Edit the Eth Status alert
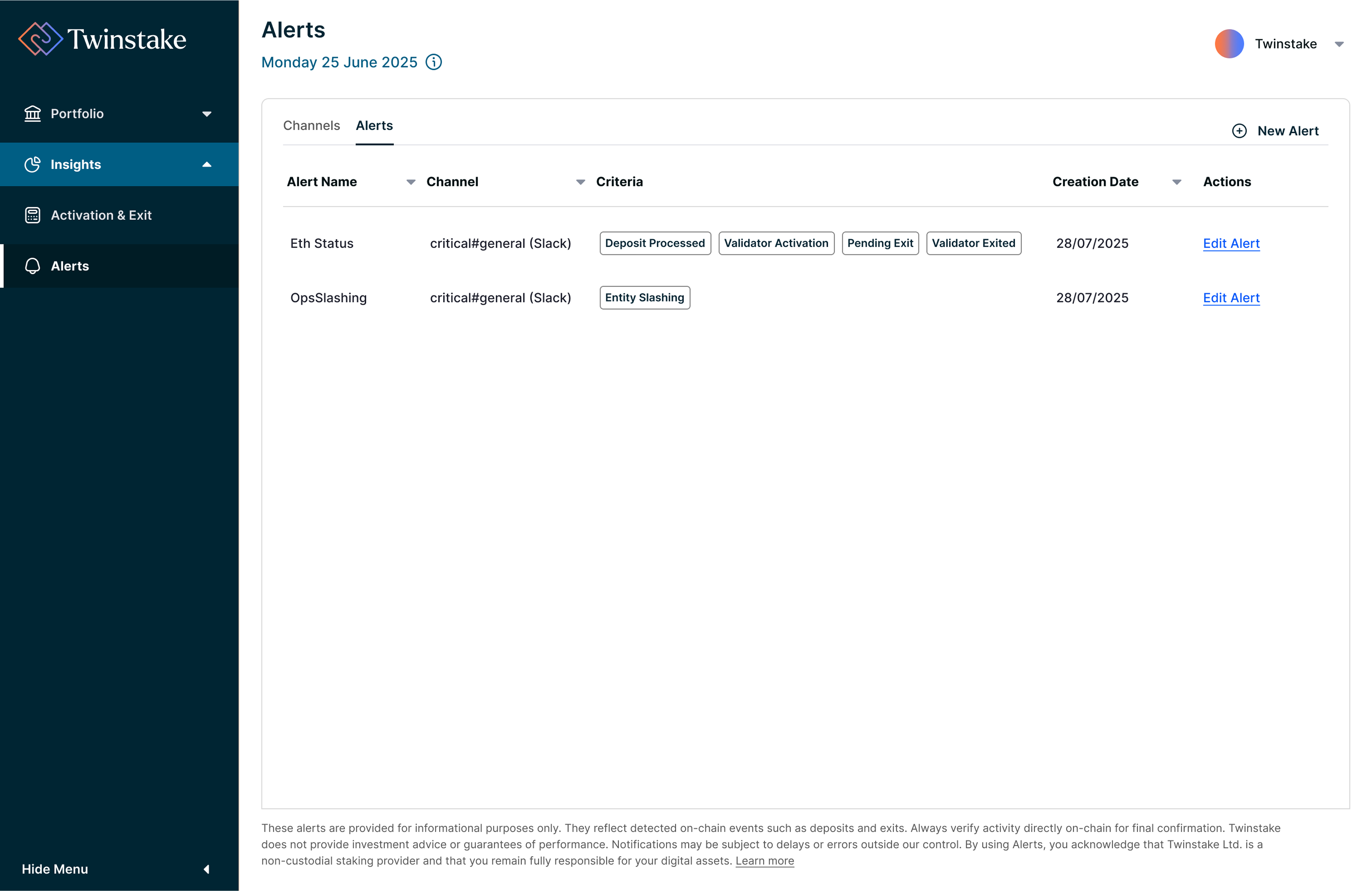The width and height of the screenshot is (1372, 891). (1231, 243)
